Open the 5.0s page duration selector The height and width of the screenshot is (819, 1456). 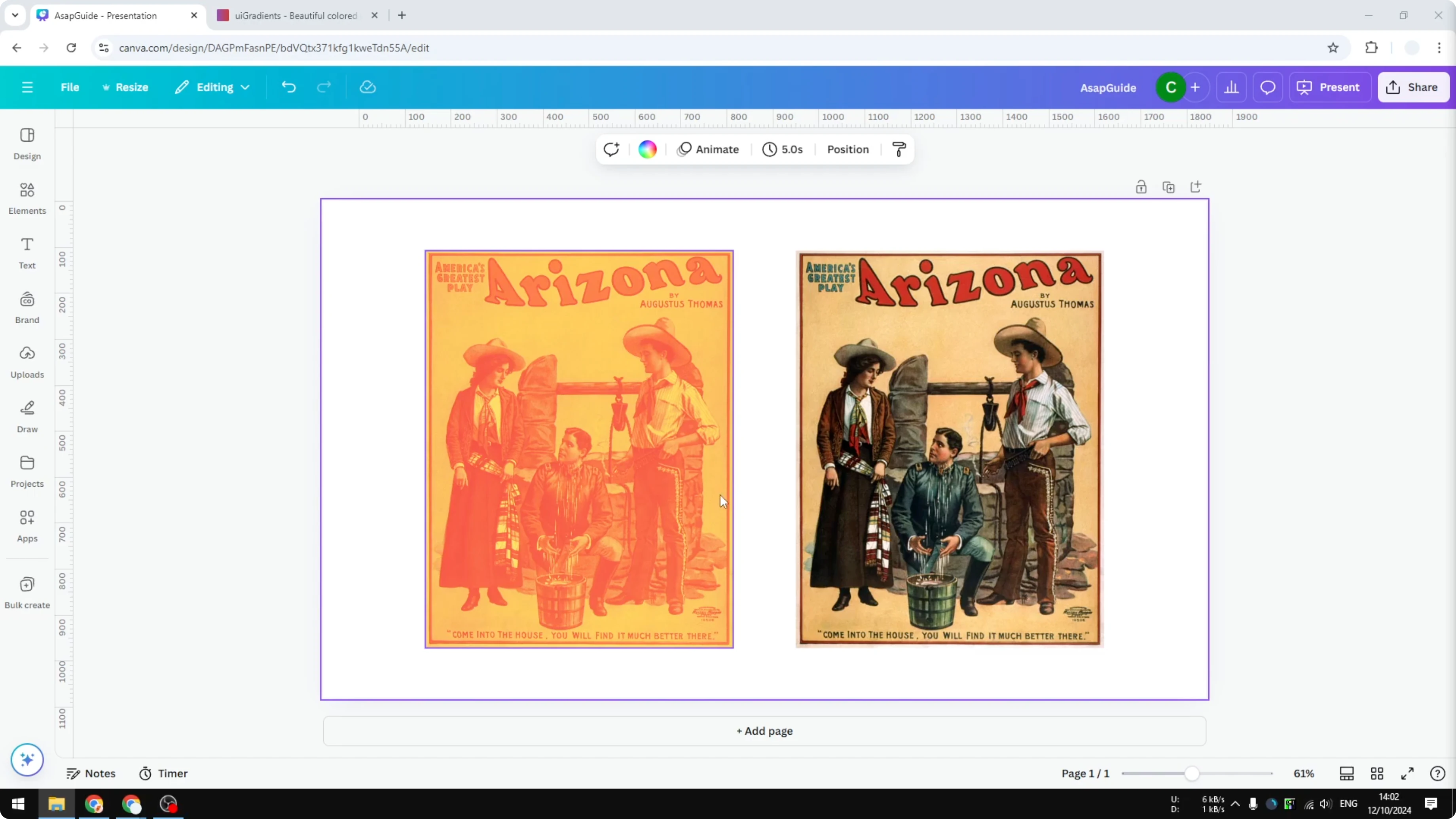click(783, 149)
